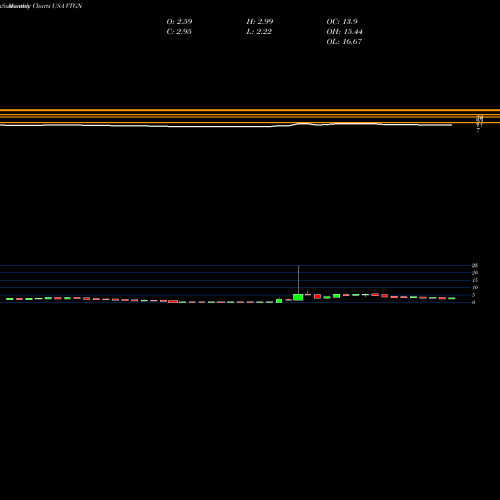The image size is (500, 500).
Task: Select the largest green candle with tall wick
Action: click(298, 297)
